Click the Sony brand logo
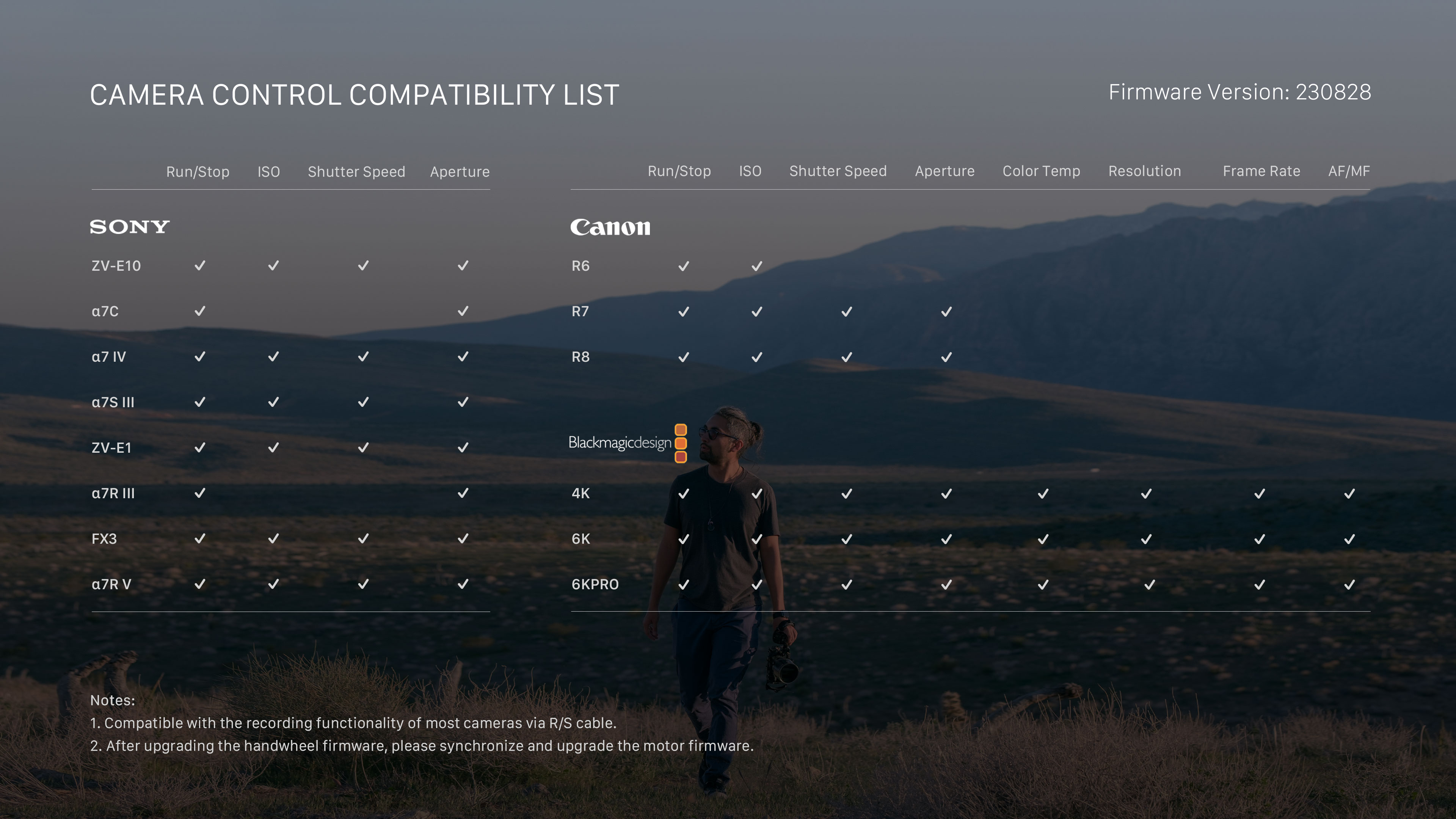Image resolution: width=1456 pixels, height=819 pixels. coord(129,227)
